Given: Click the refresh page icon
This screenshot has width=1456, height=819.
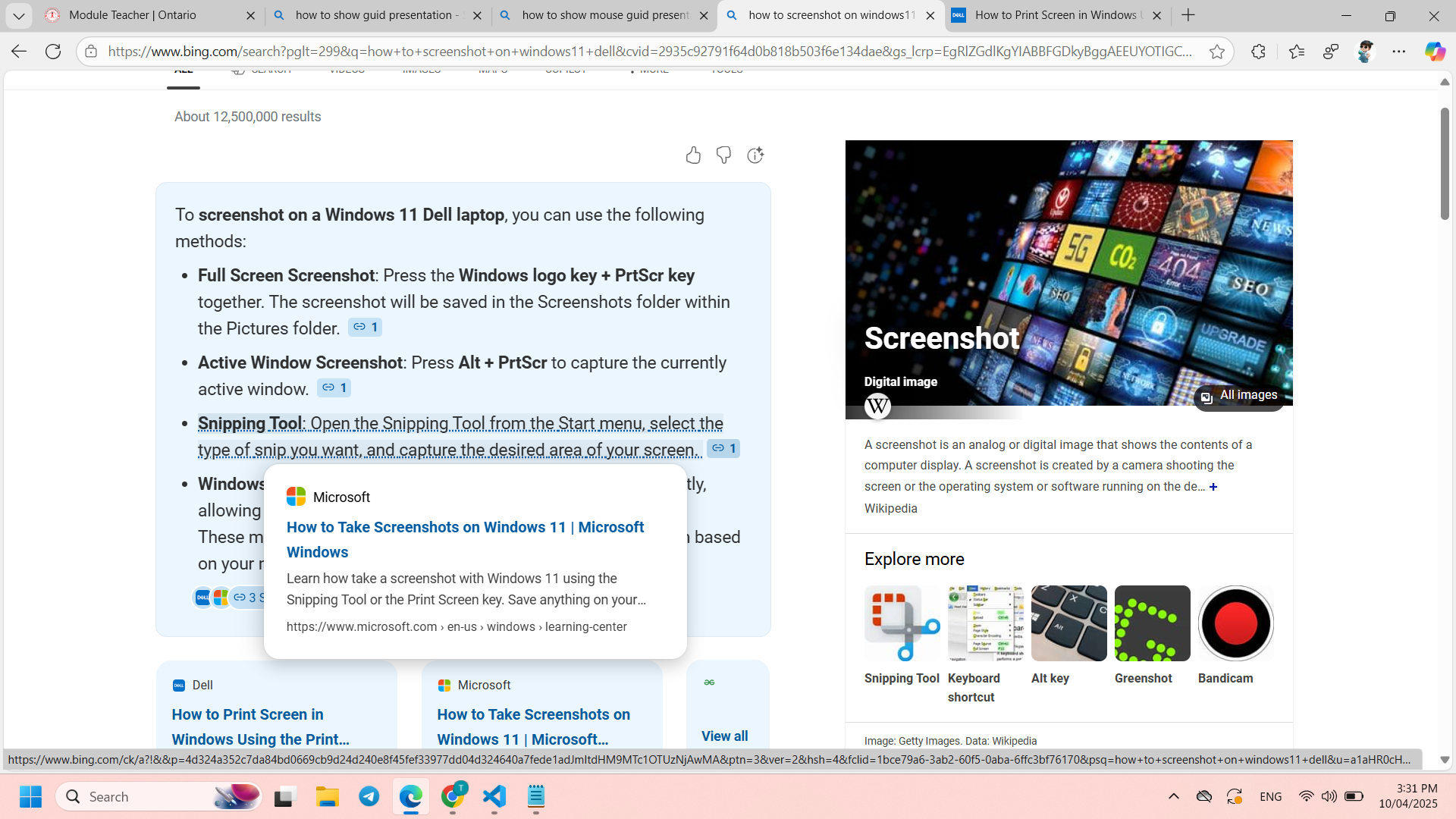Looking at the screenshot, I should pyautogui.click(x=53, y=52).
